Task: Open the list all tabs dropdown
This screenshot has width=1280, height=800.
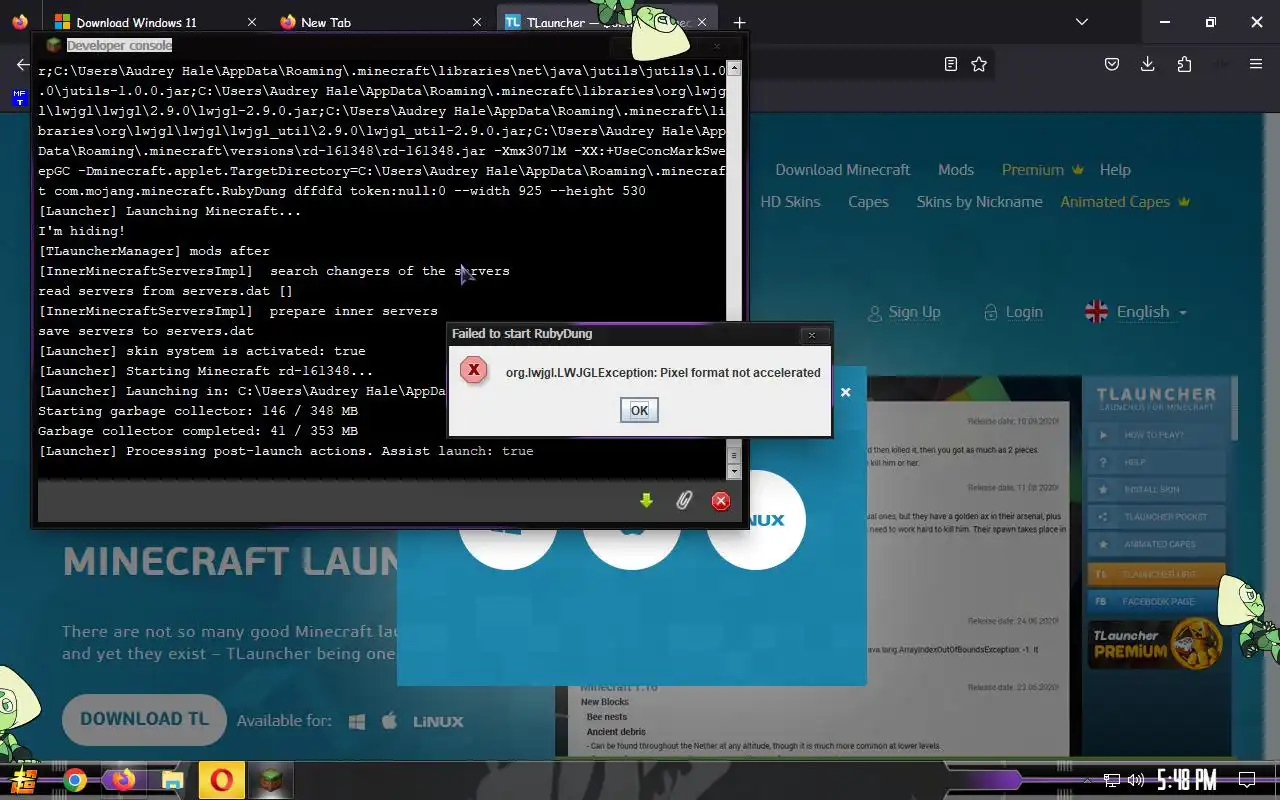Action: point(1081,22)
